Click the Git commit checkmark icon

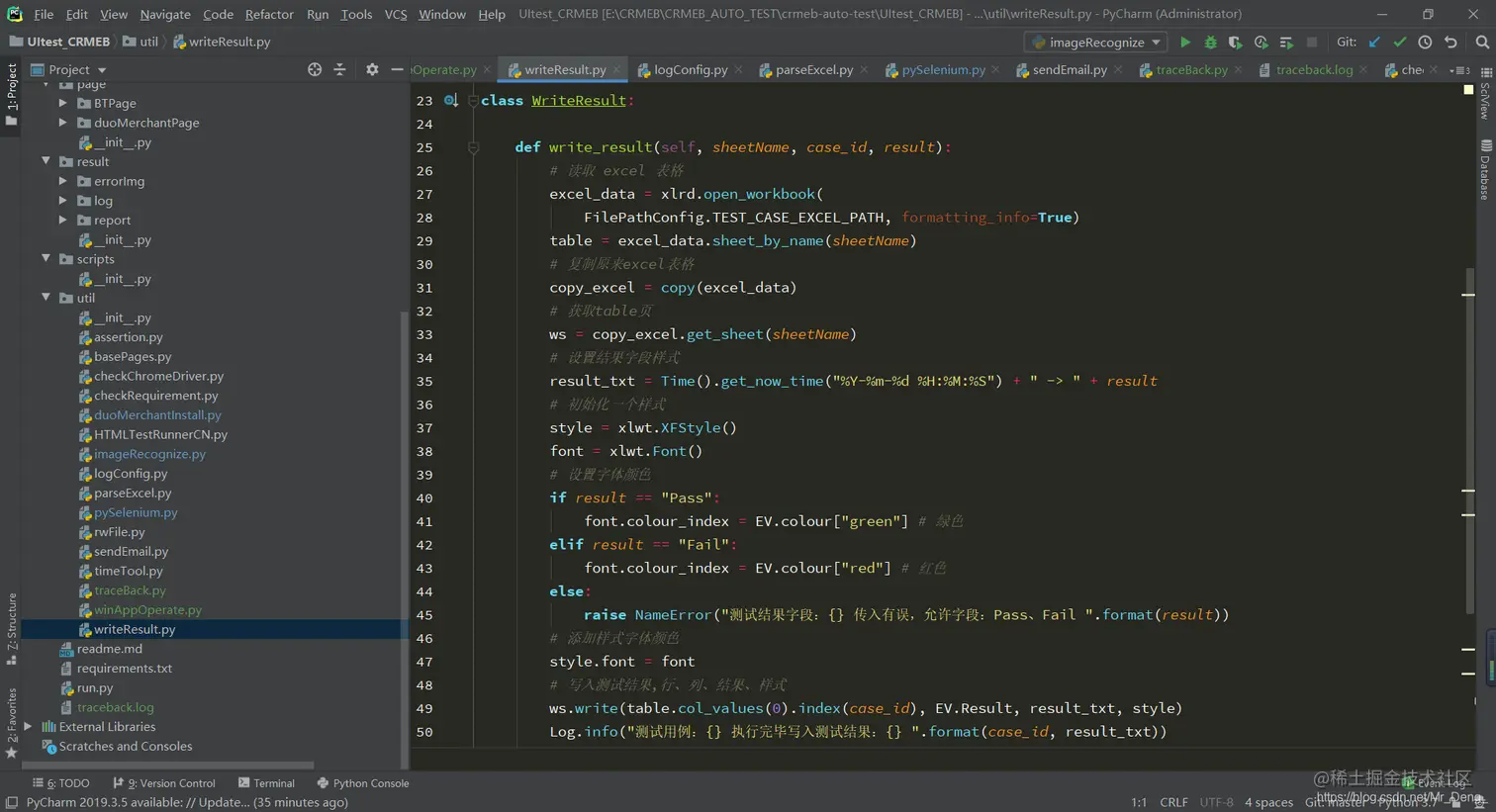(1399, 43)
